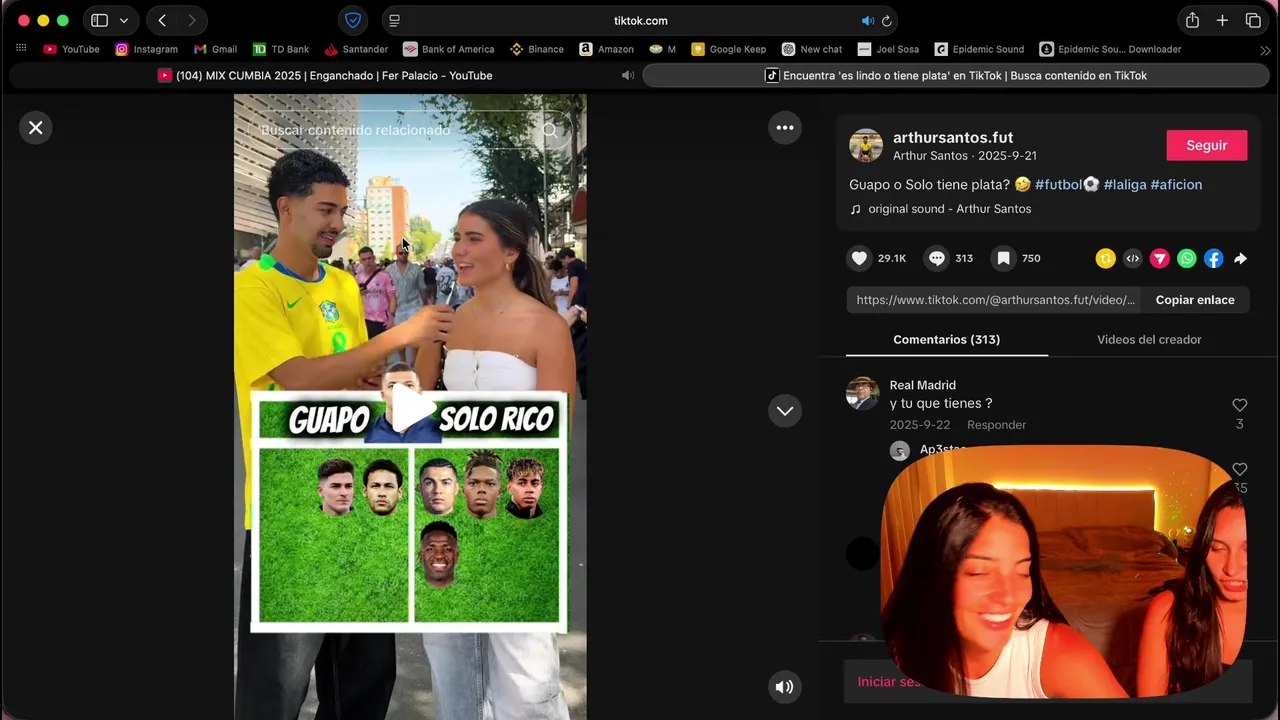Screen dimensions: 1280x720
Task: Open comments via speech bubble icon
Action: pyautogui.click(x=937, y=258)
